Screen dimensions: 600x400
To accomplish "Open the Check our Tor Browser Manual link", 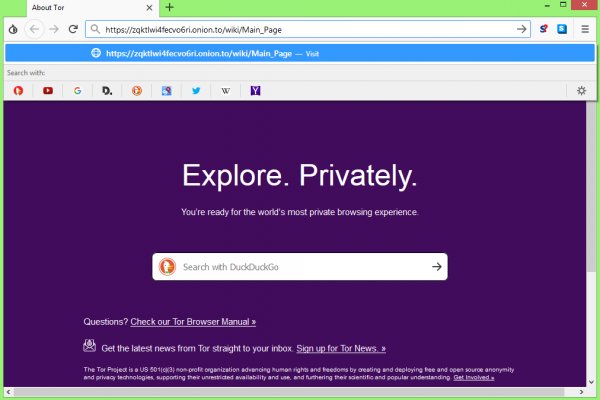I will (193, 322).
